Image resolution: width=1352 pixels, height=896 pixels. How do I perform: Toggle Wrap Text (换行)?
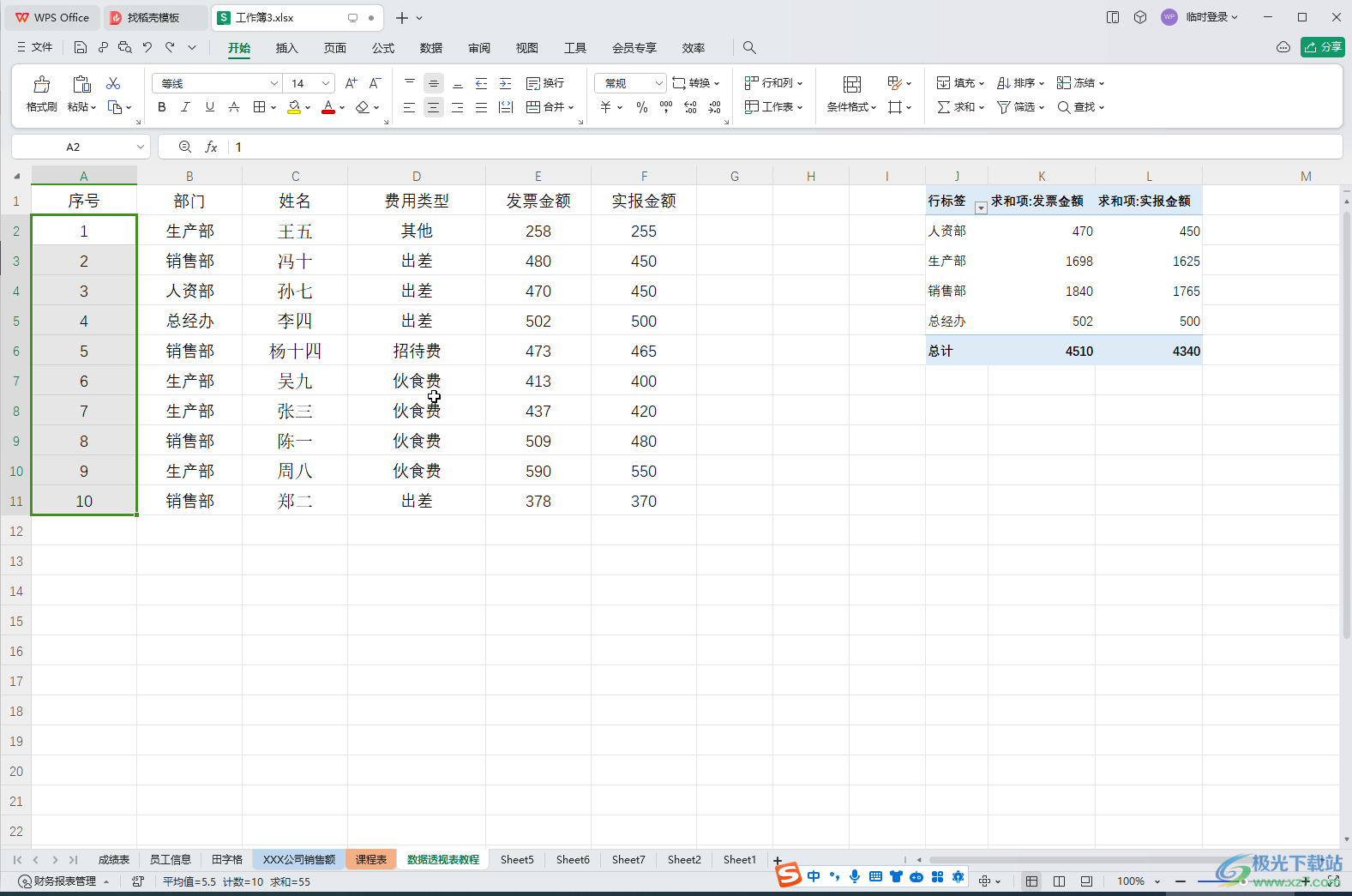[x=545, y=83]
